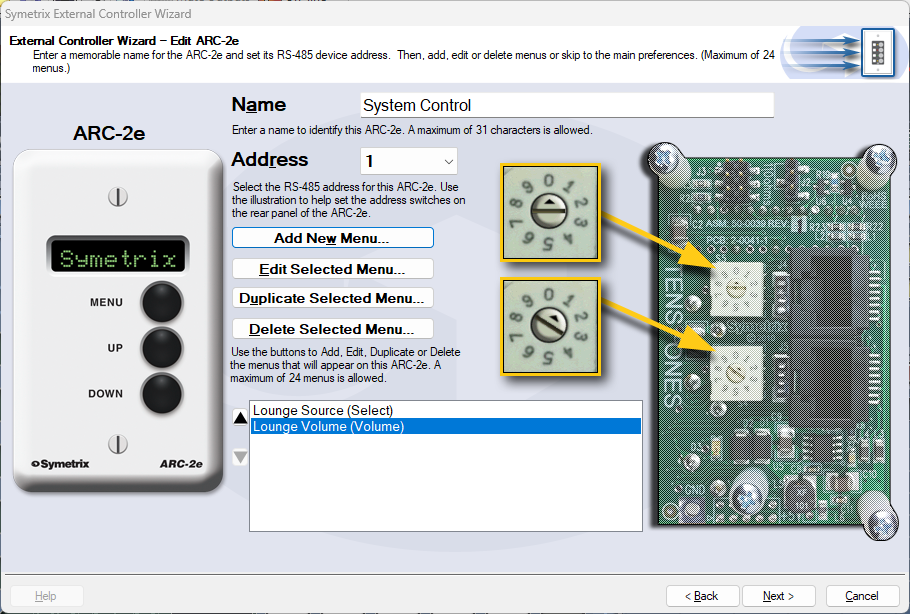Click Duplicate Selected Menu button

click(332, 299)
